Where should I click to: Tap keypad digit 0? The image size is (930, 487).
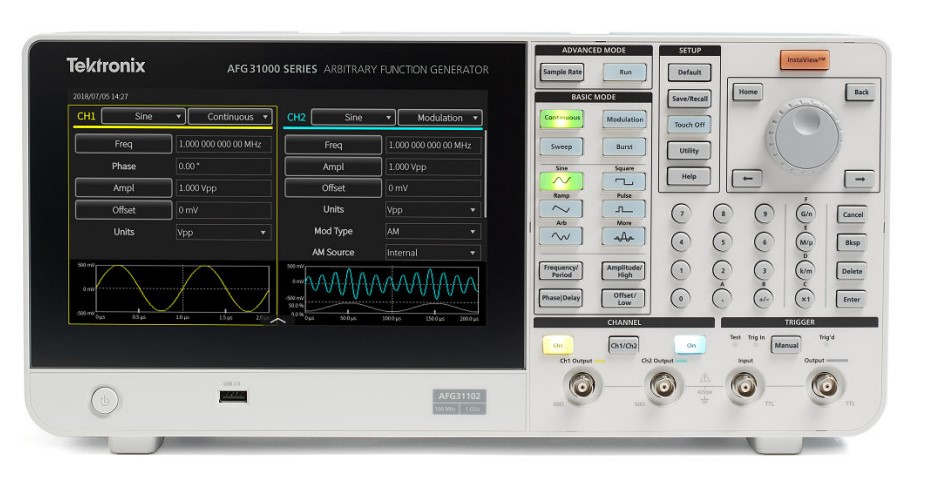coord(681,298)
